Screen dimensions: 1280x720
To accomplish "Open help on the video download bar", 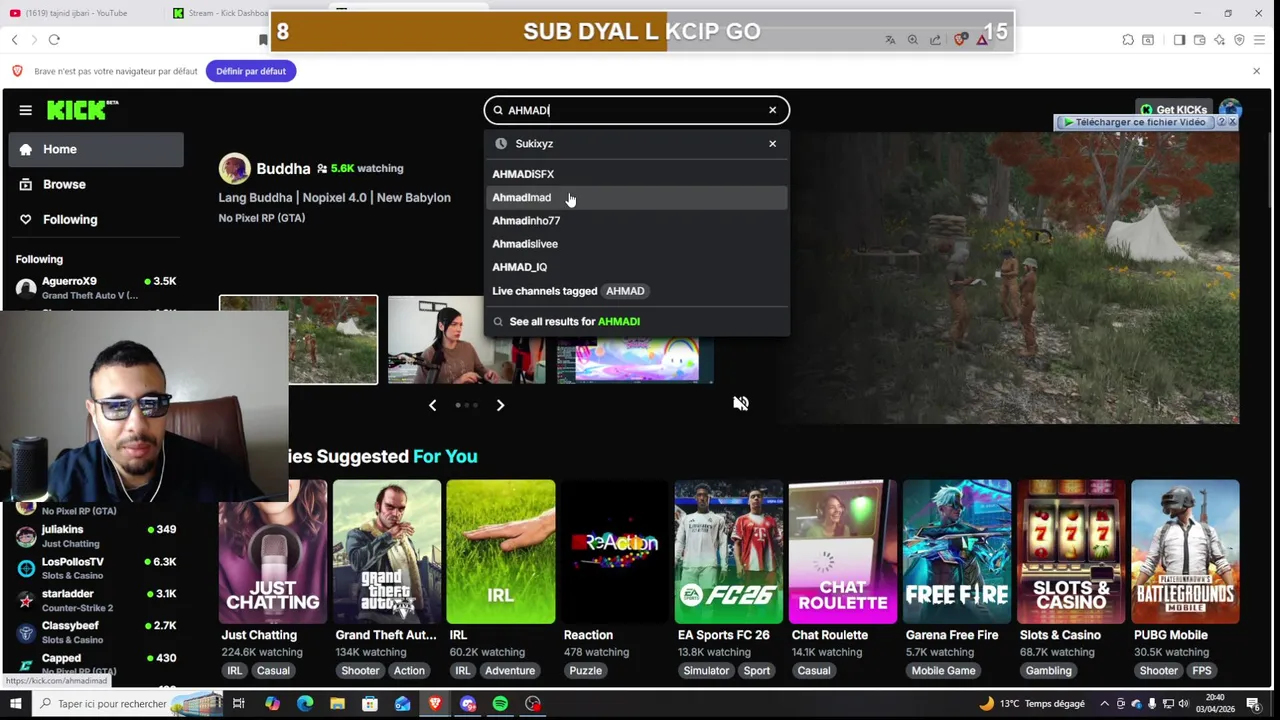I will [1220, 122].
